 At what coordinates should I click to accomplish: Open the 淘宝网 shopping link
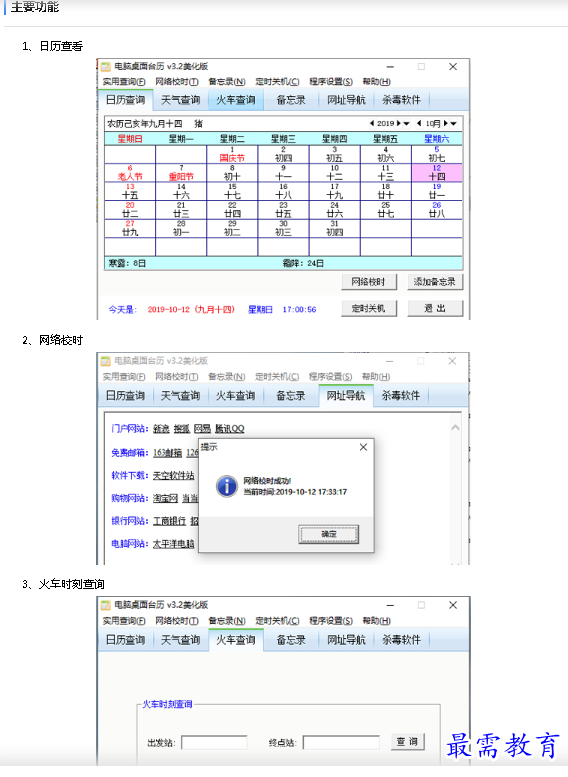165,498
